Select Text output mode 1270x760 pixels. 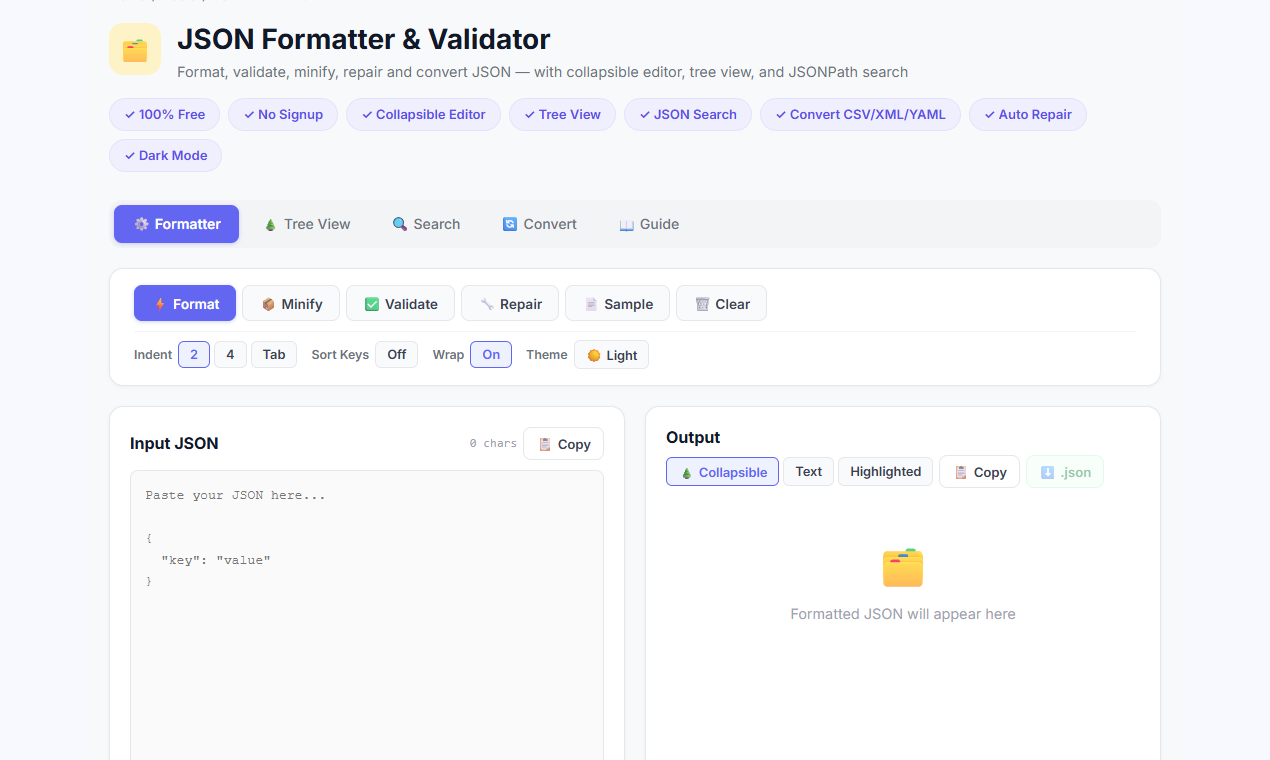(809, 471)
